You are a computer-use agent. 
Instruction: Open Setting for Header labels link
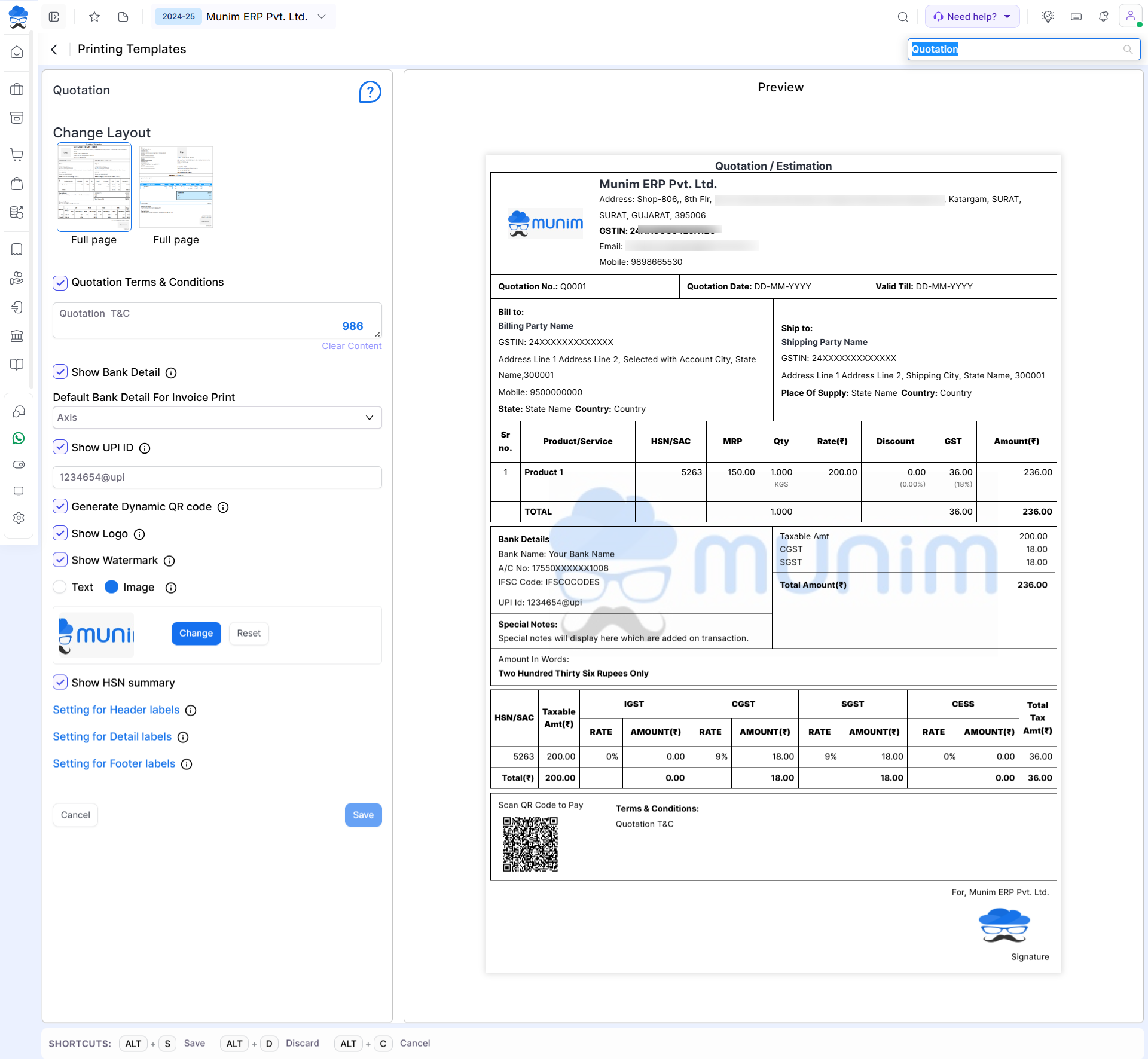coord(116,710)
